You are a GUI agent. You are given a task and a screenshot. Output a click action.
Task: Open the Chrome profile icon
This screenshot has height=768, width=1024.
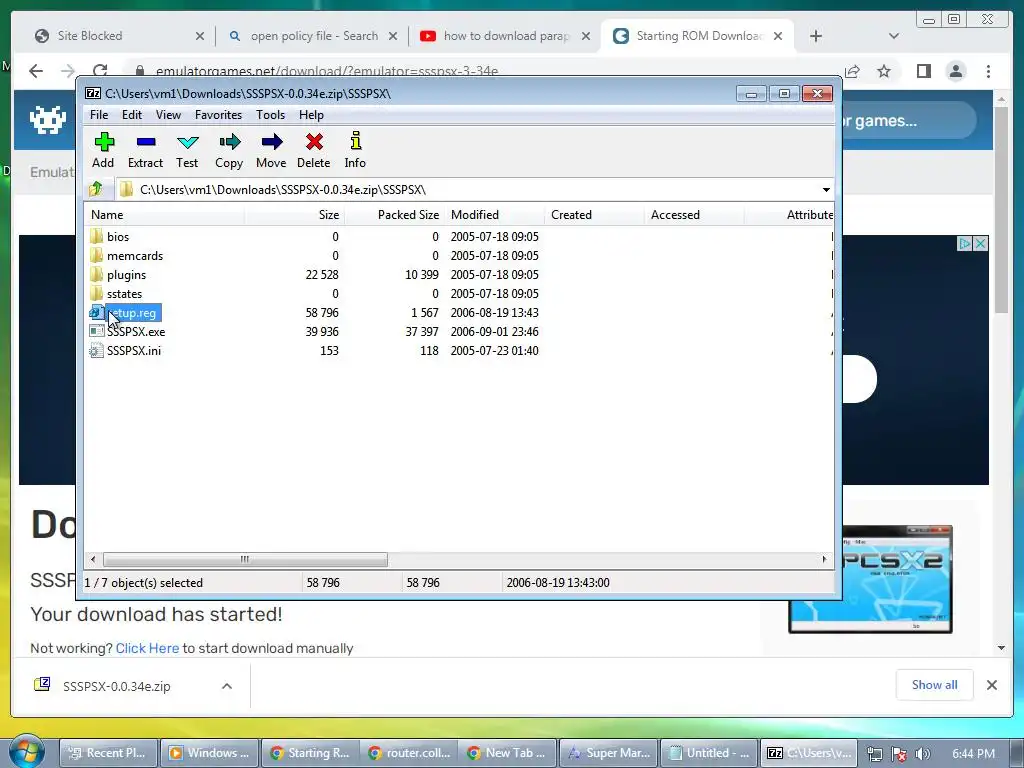tap(956, 71)
